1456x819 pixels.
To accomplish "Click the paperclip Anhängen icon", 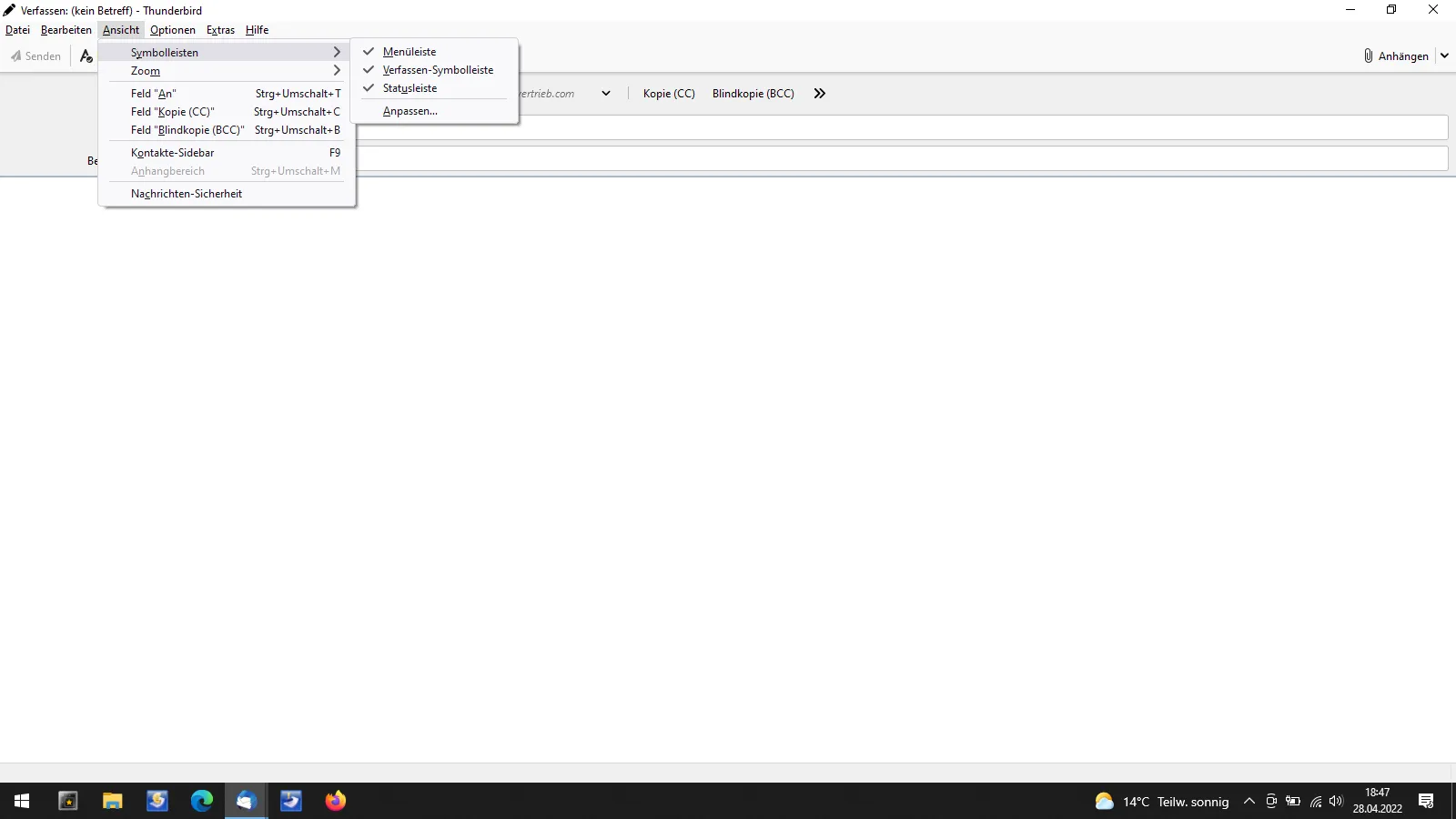I will click(1368, 56).
